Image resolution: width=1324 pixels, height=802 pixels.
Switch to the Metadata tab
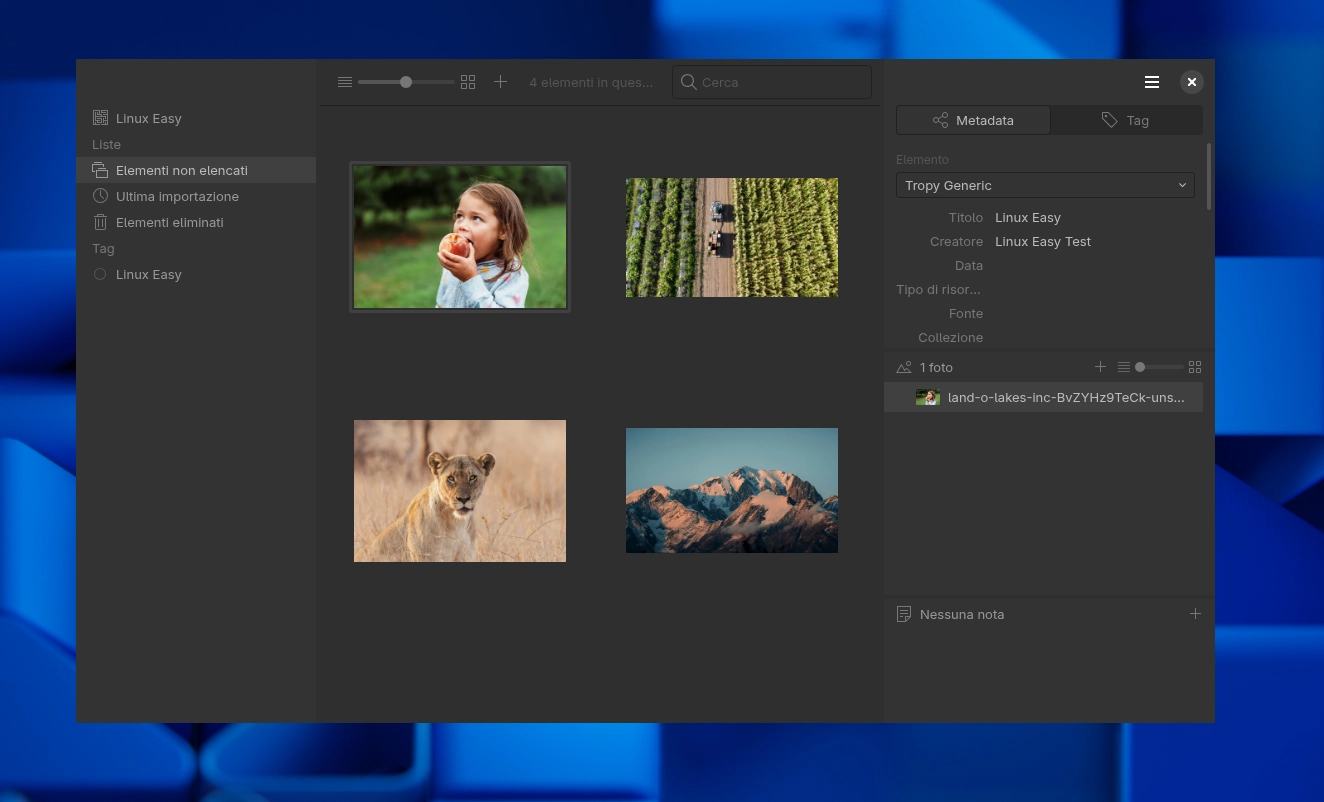(973, 120)
